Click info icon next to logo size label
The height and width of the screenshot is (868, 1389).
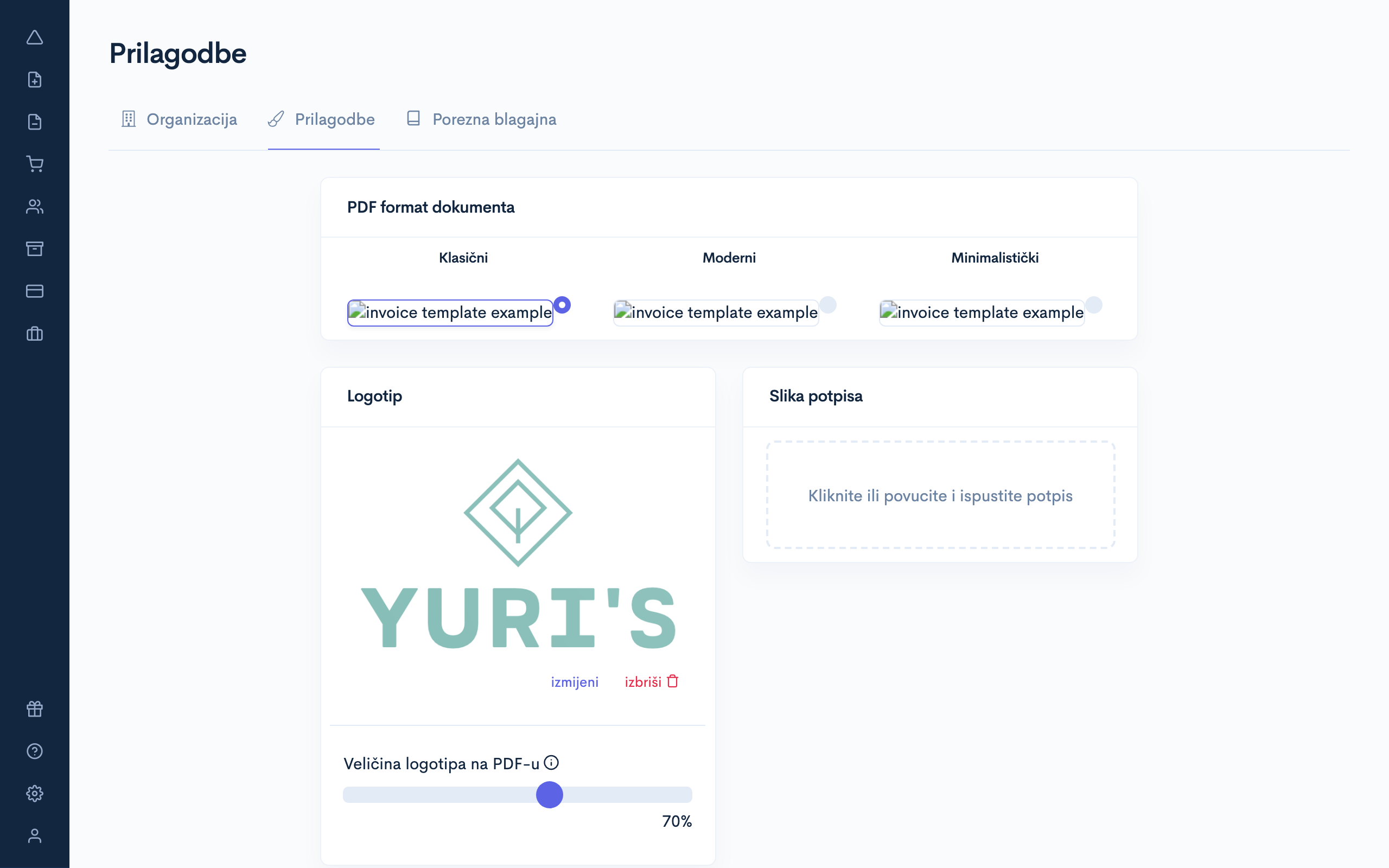click(551, 762)
